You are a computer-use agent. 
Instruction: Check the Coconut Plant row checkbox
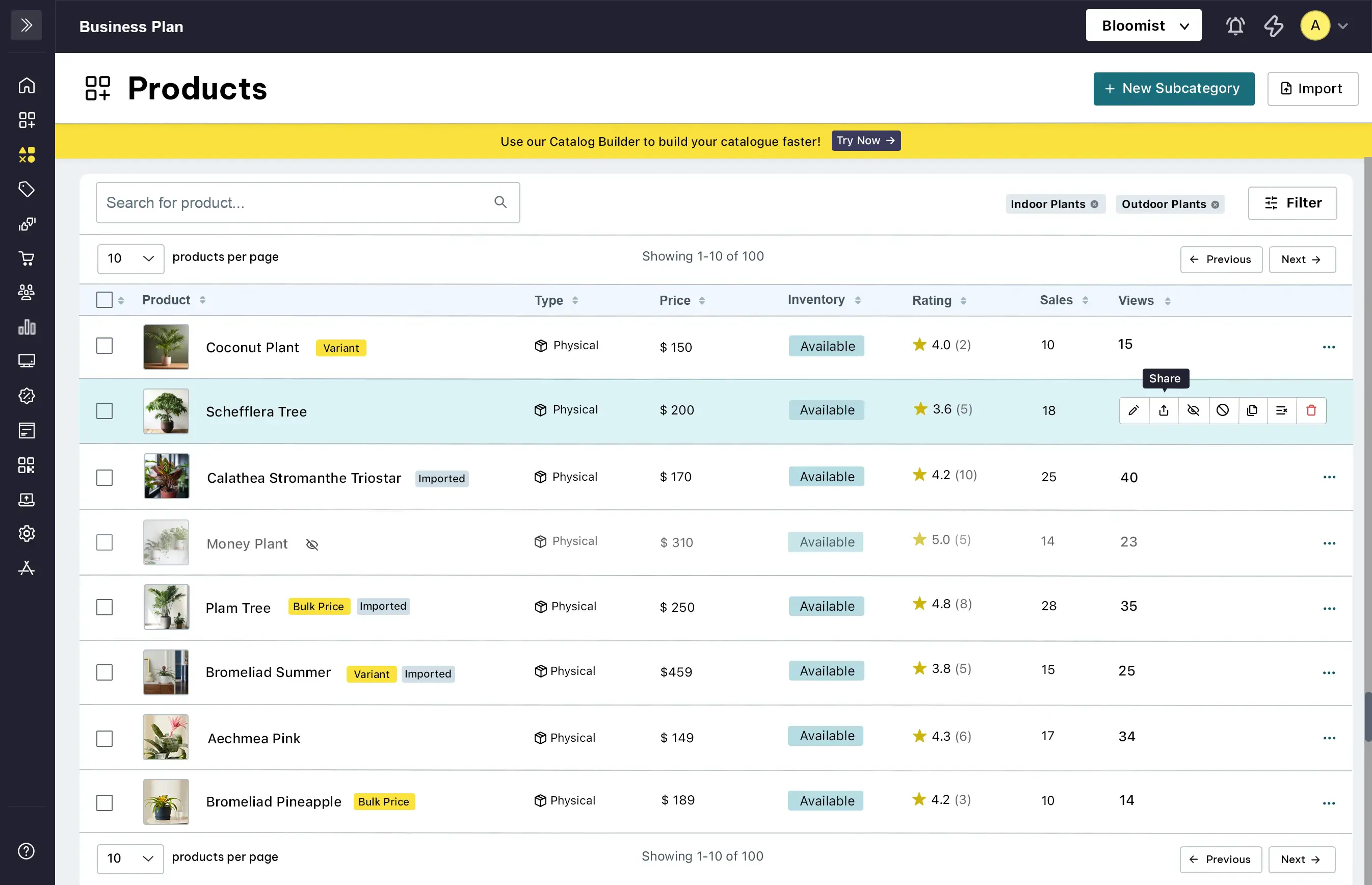click(104, 346)
